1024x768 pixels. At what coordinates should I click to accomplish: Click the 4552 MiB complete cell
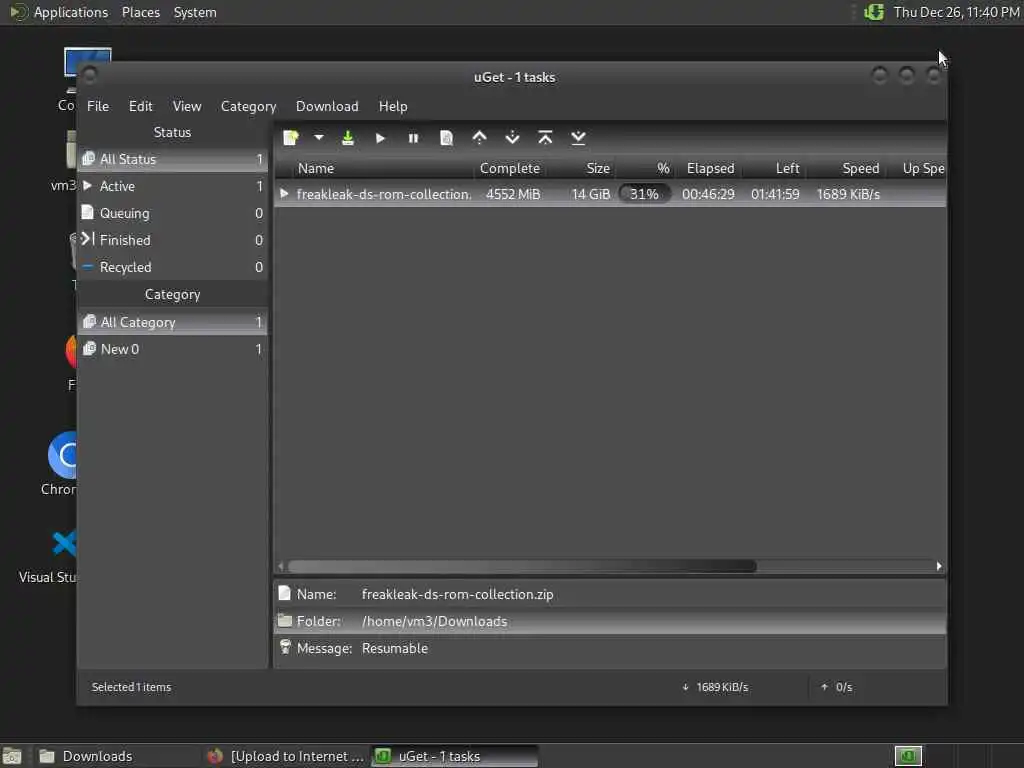pos(513,194)
